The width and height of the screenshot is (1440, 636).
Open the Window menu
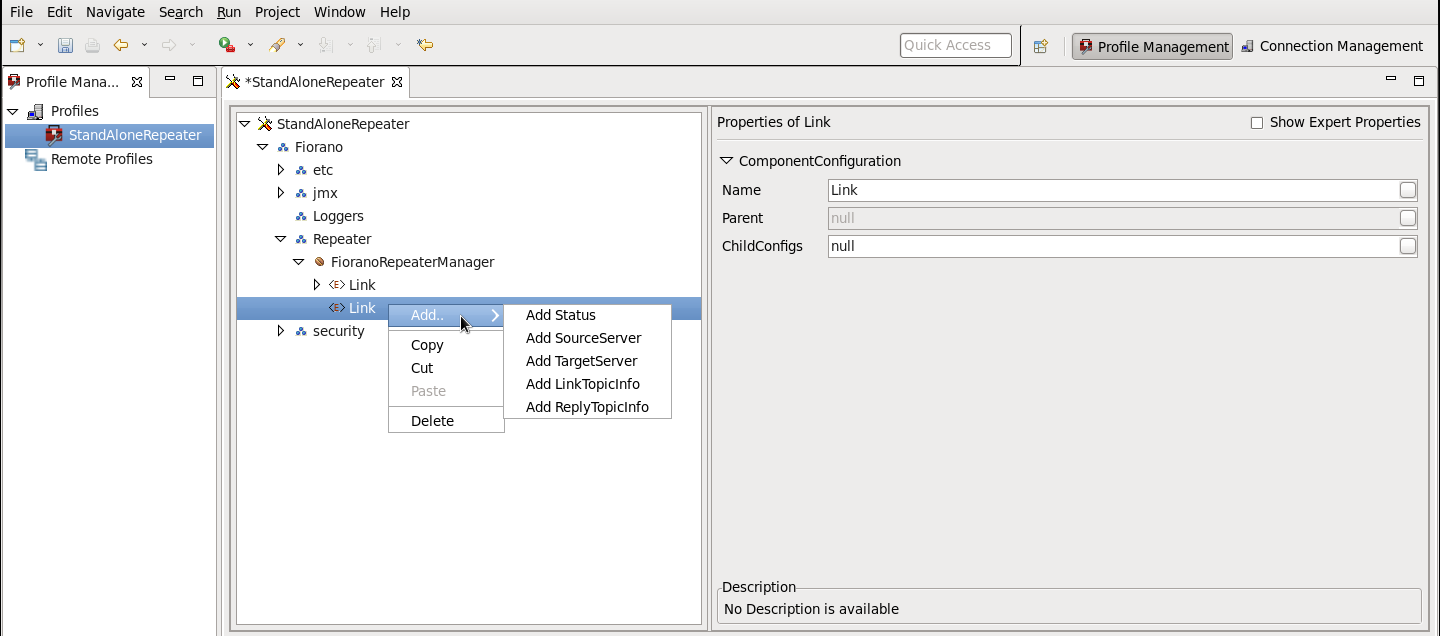coord(340,12)
